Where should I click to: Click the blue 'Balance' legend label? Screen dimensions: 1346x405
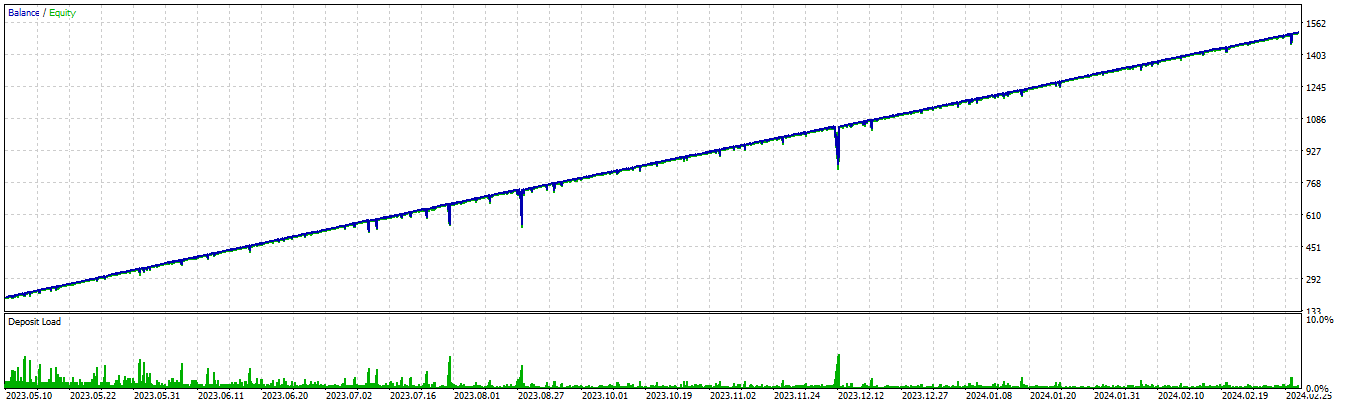(23, 13)
